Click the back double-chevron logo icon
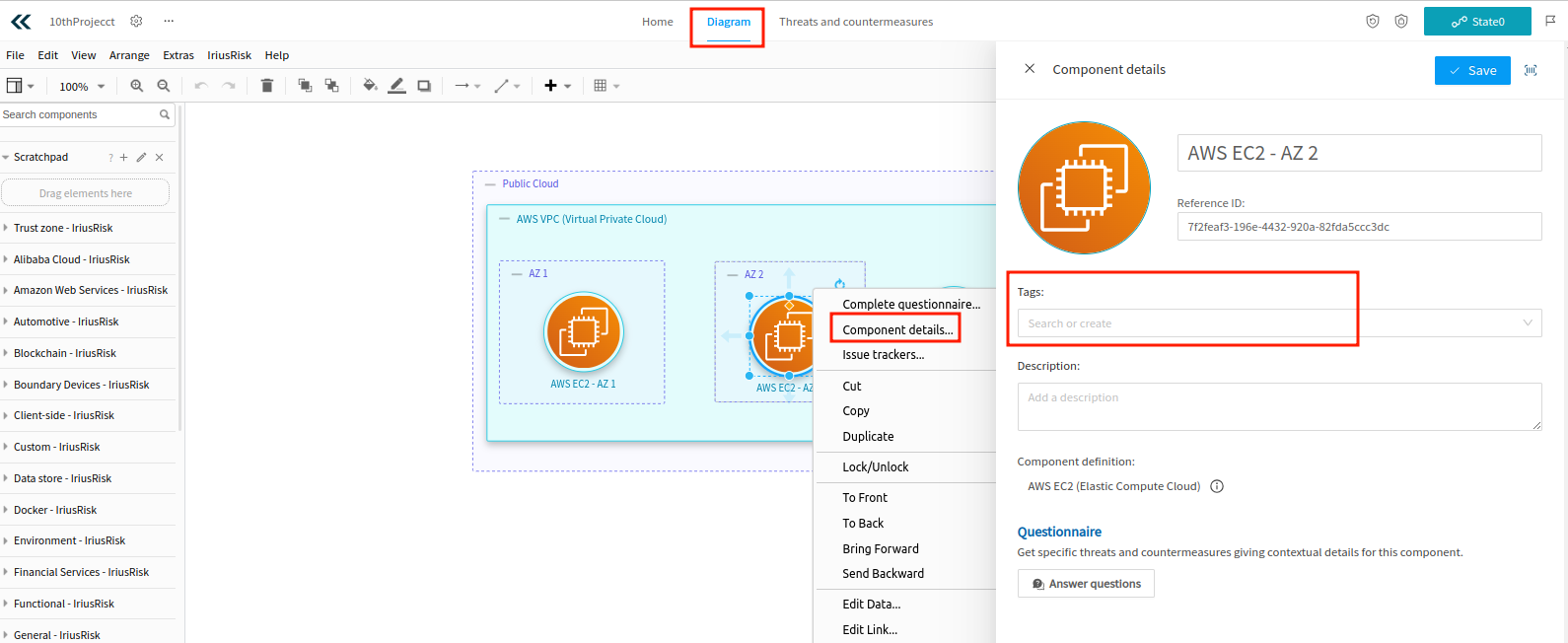Screen dimensions: 1568x643 [x=21, y=21]
